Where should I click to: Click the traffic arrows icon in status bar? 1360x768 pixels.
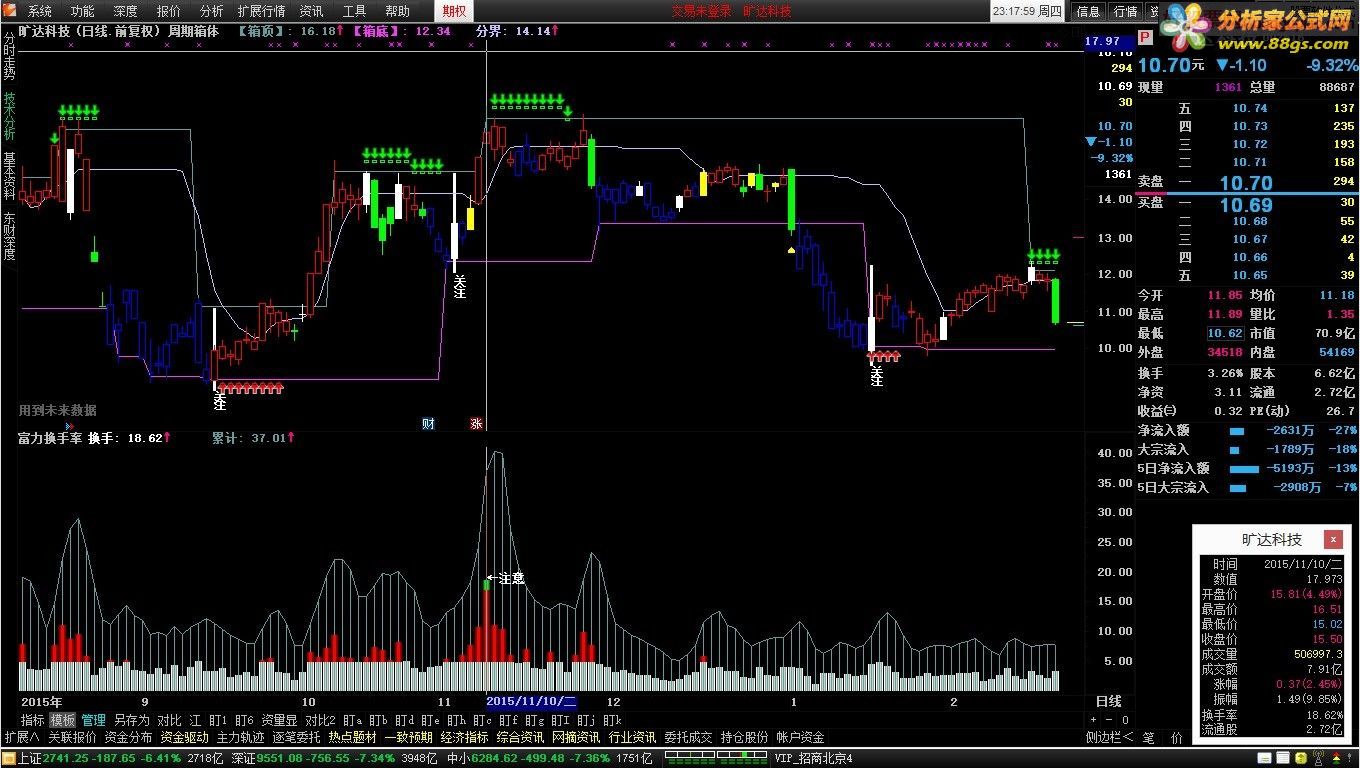(x=1337, y=759)
